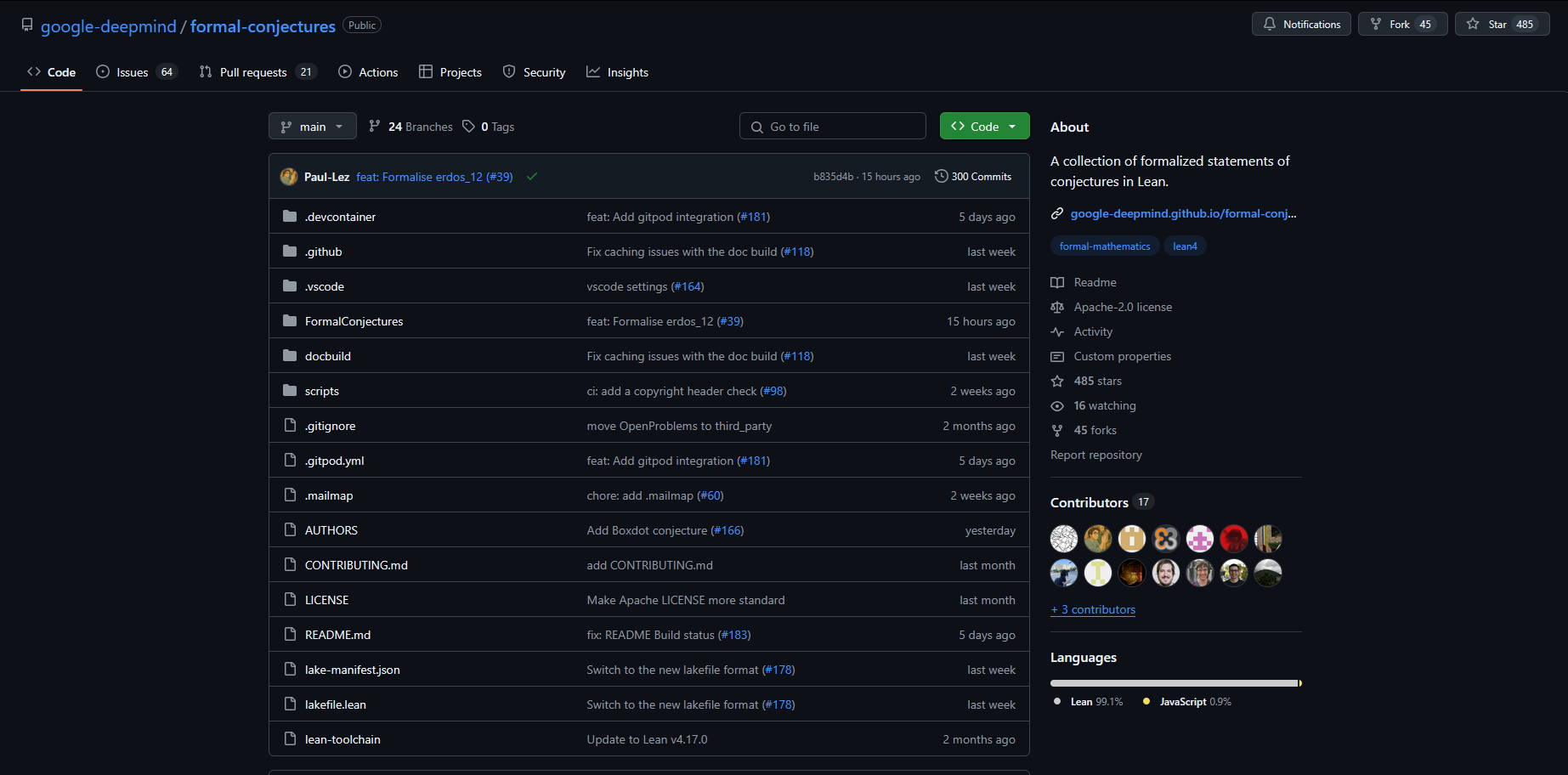
Task: View 300 Commits history
Action: [x=973, y=176]
